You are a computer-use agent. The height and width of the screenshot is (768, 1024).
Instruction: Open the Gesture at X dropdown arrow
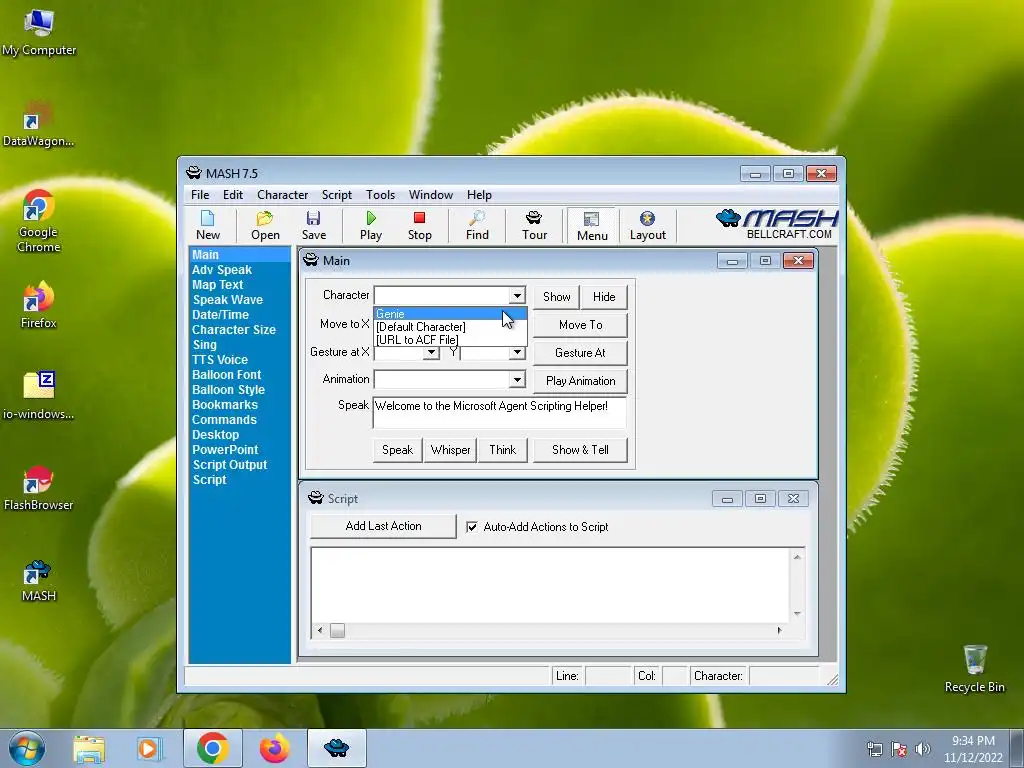[431, 353]
